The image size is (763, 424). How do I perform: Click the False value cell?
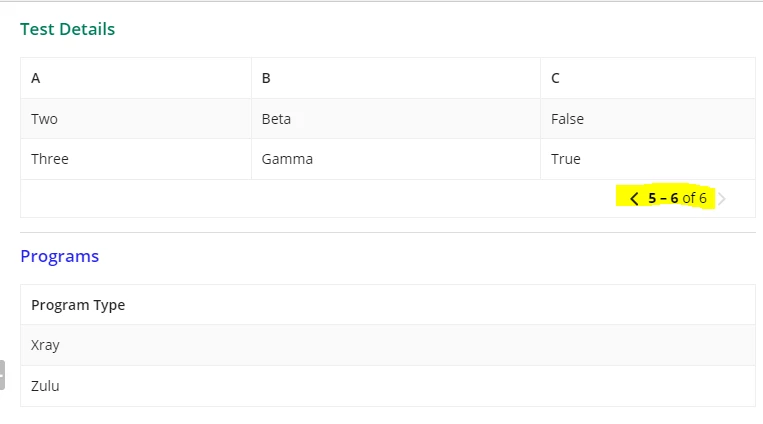coord(648,119)
